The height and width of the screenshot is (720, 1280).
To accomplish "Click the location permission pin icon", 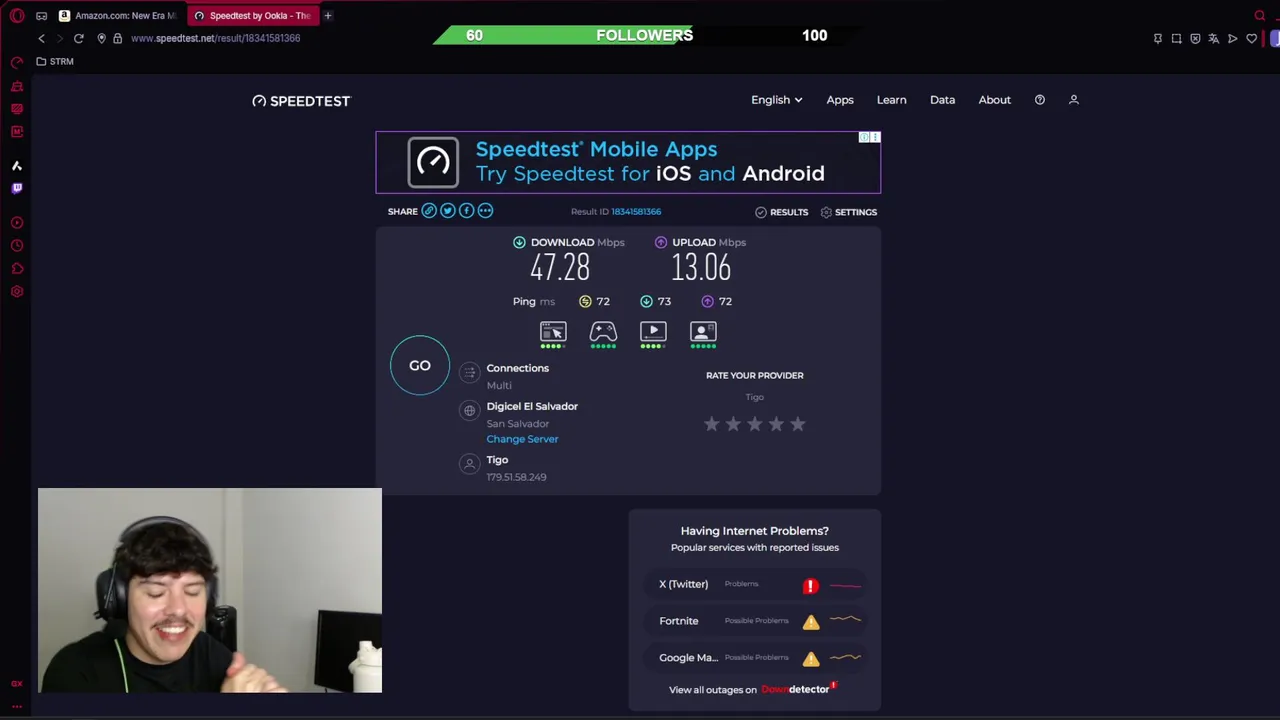I will click(x=101, y=38).
